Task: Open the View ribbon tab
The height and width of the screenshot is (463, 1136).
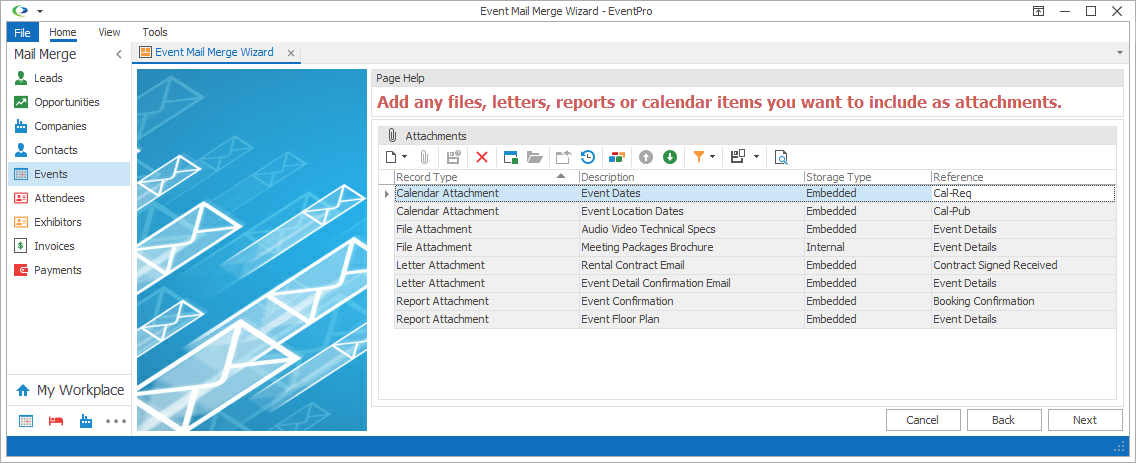Action: coord(109,32)
